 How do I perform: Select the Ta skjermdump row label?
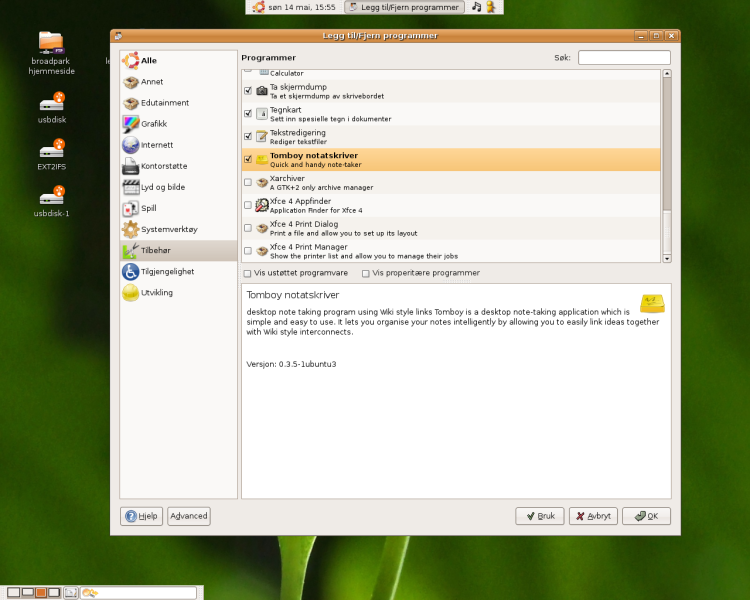click(x=298, y=87)
